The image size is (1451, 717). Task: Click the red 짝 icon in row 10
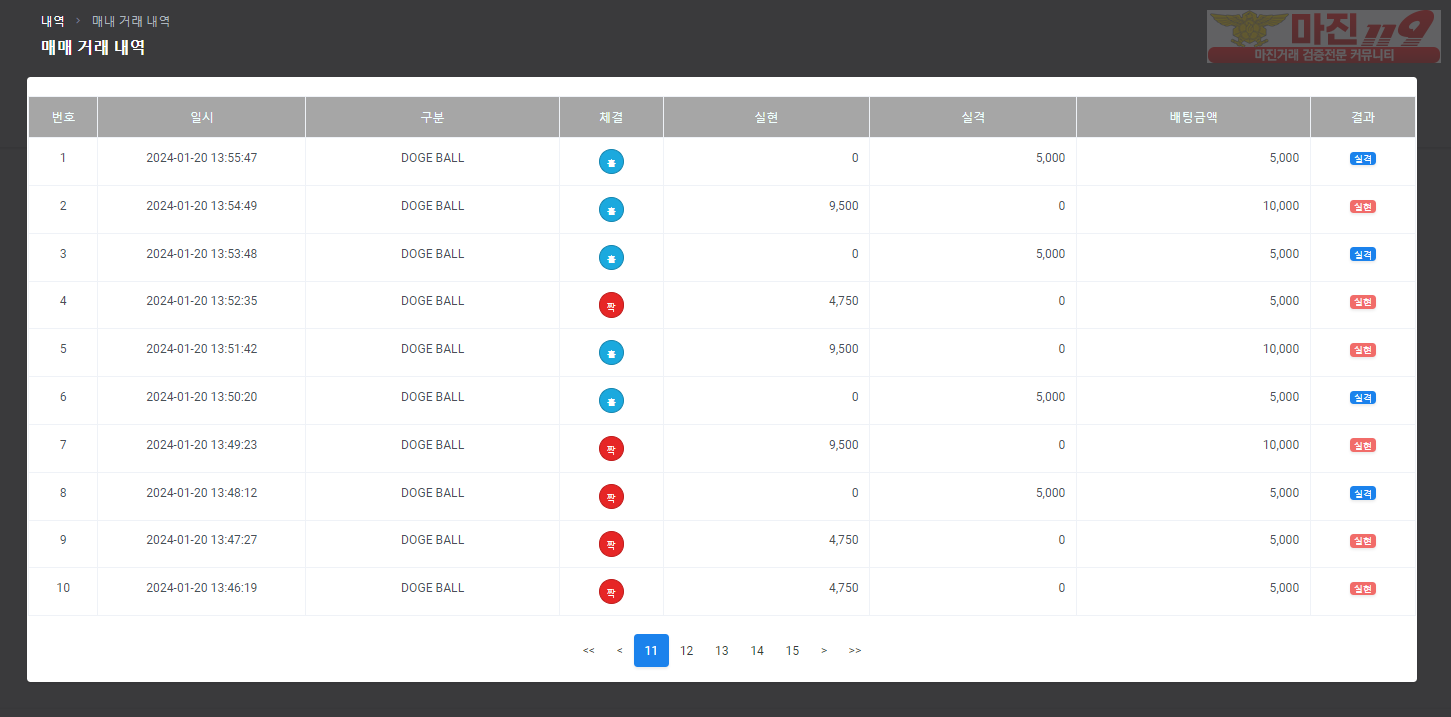pyautogui.click(x=611, y=591)
